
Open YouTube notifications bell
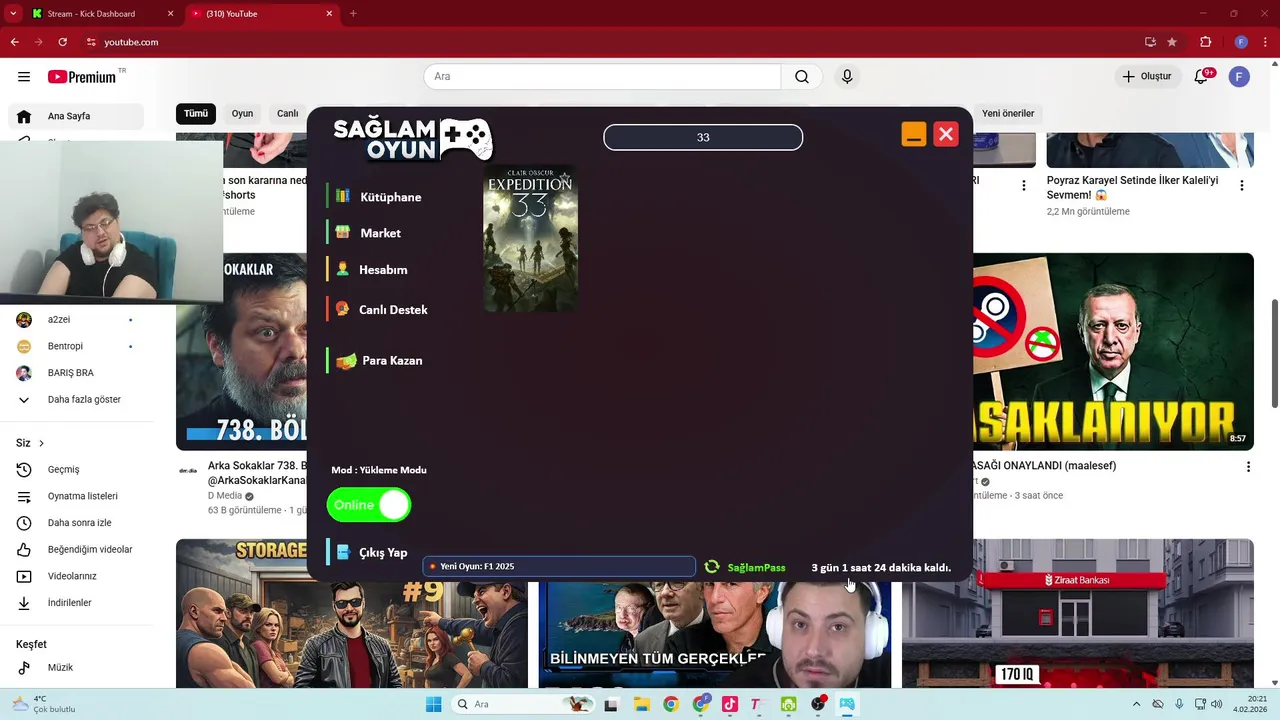pyautogui.click(x=1202, y=76)
